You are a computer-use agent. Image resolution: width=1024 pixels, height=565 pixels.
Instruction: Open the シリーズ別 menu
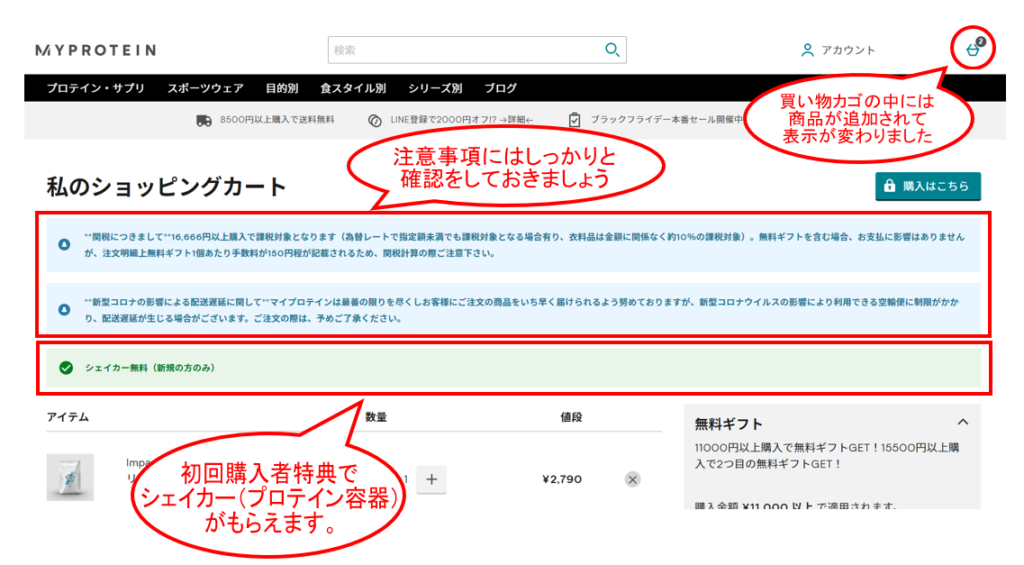[435, 88]
